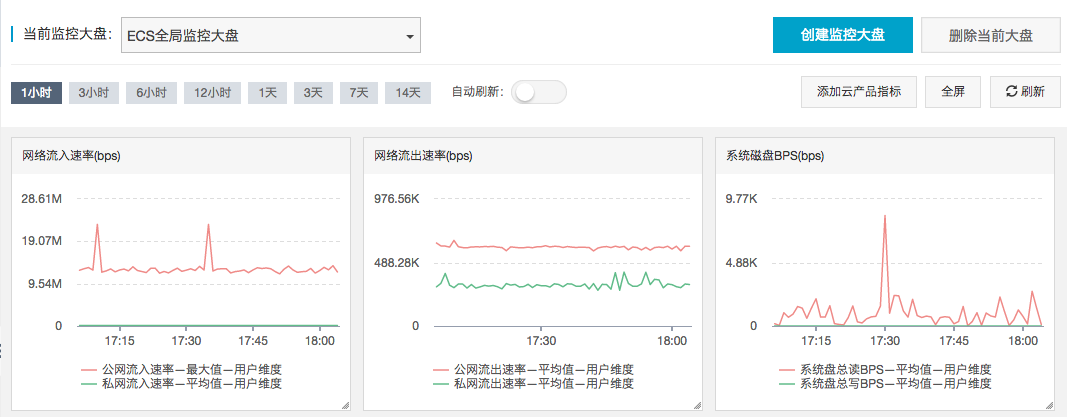Toggle legend 系统盘总读BPS—平均值—用户维度

(x=887, y=370)
